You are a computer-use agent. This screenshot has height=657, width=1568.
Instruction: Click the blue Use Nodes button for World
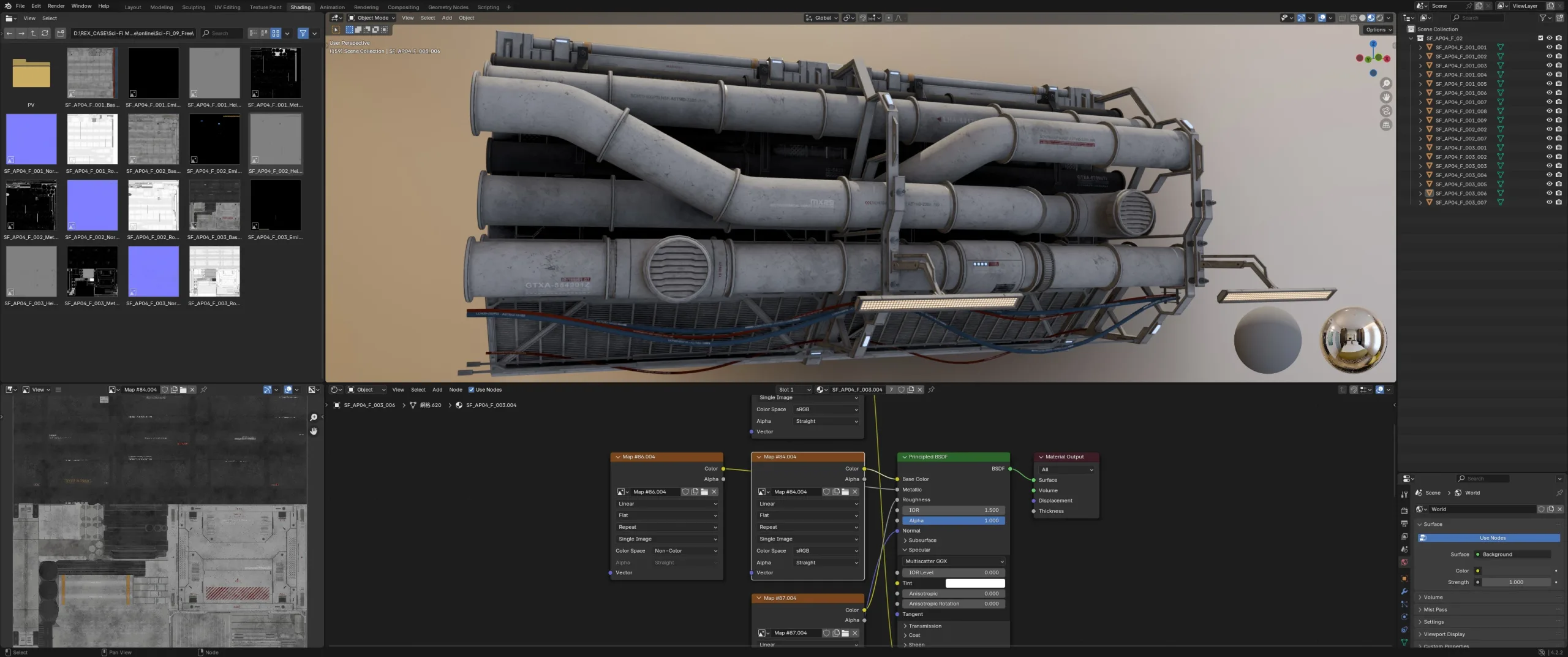coord(1492,538)
